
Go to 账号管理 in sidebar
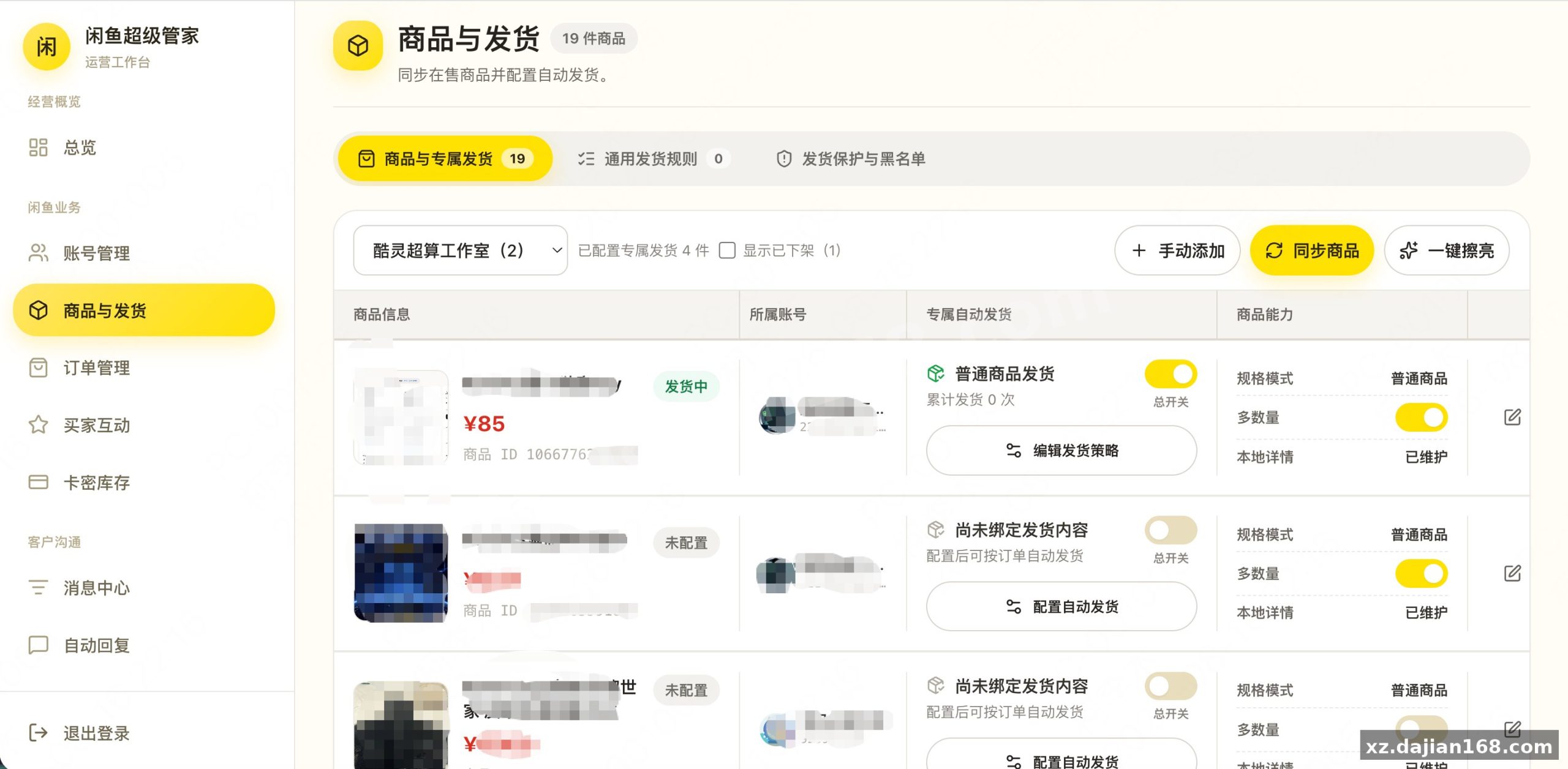click(x=144, y=253)
